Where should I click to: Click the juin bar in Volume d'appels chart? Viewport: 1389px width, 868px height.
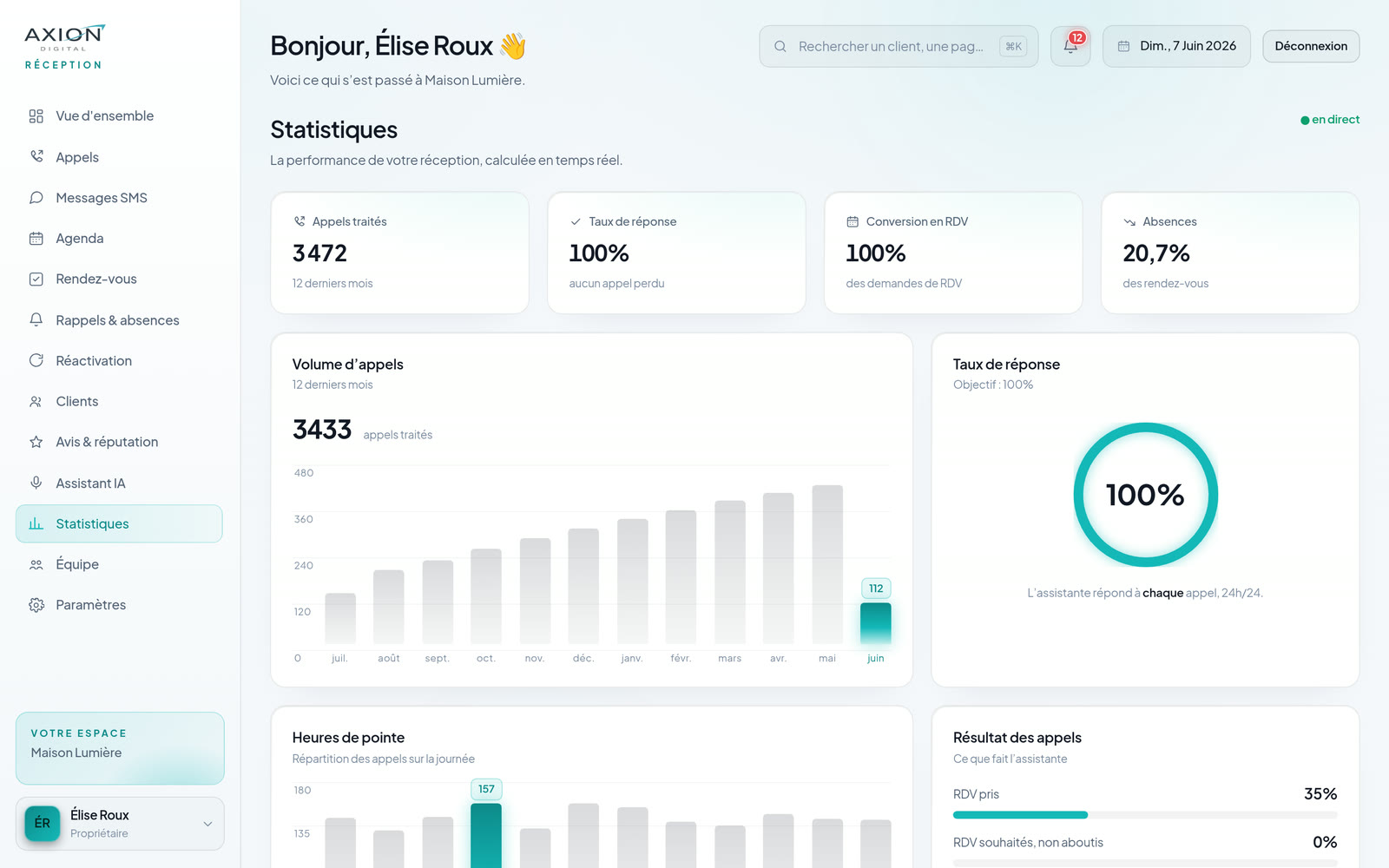pyautogui.click(x=875, y=624)
